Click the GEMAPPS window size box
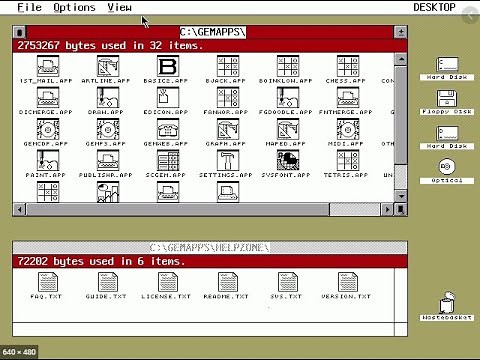480x360 pixels. [401, 209]
